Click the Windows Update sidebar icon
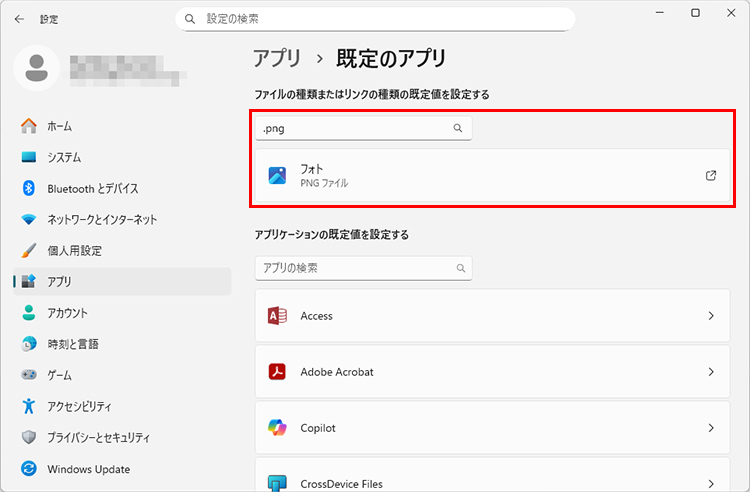Viewport: 750px width, 493px height. pos(29,468)
